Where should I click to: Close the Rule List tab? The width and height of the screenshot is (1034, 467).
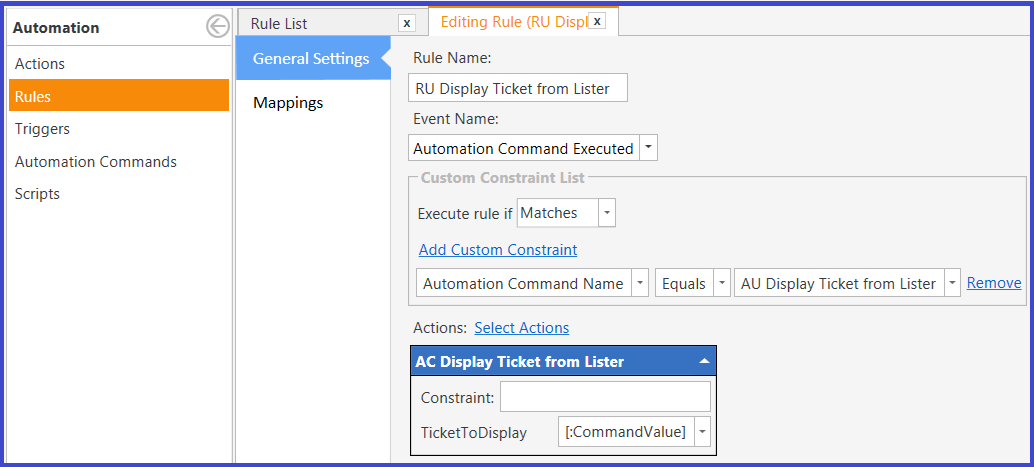click(406, 23)
